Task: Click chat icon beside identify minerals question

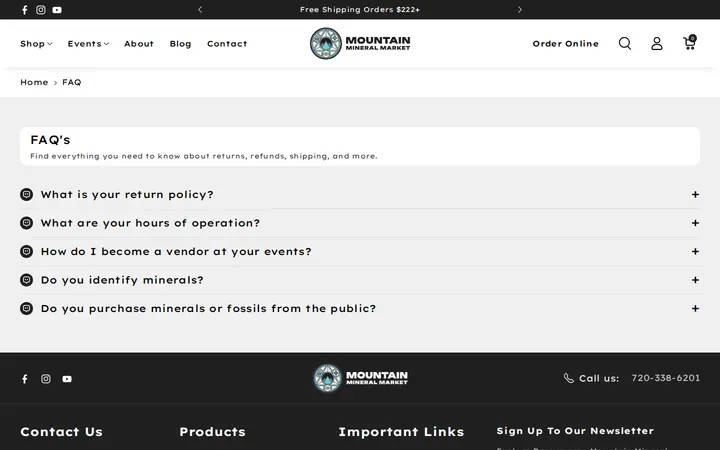Action: tap(27, 280)
